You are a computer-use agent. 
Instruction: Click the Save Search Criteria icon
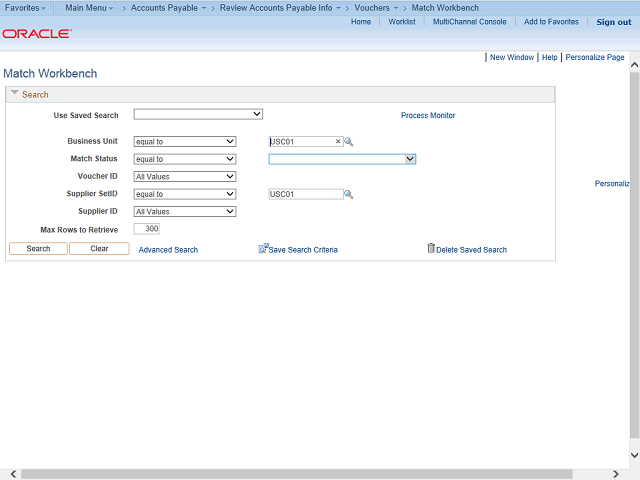(x=263, y=248)
